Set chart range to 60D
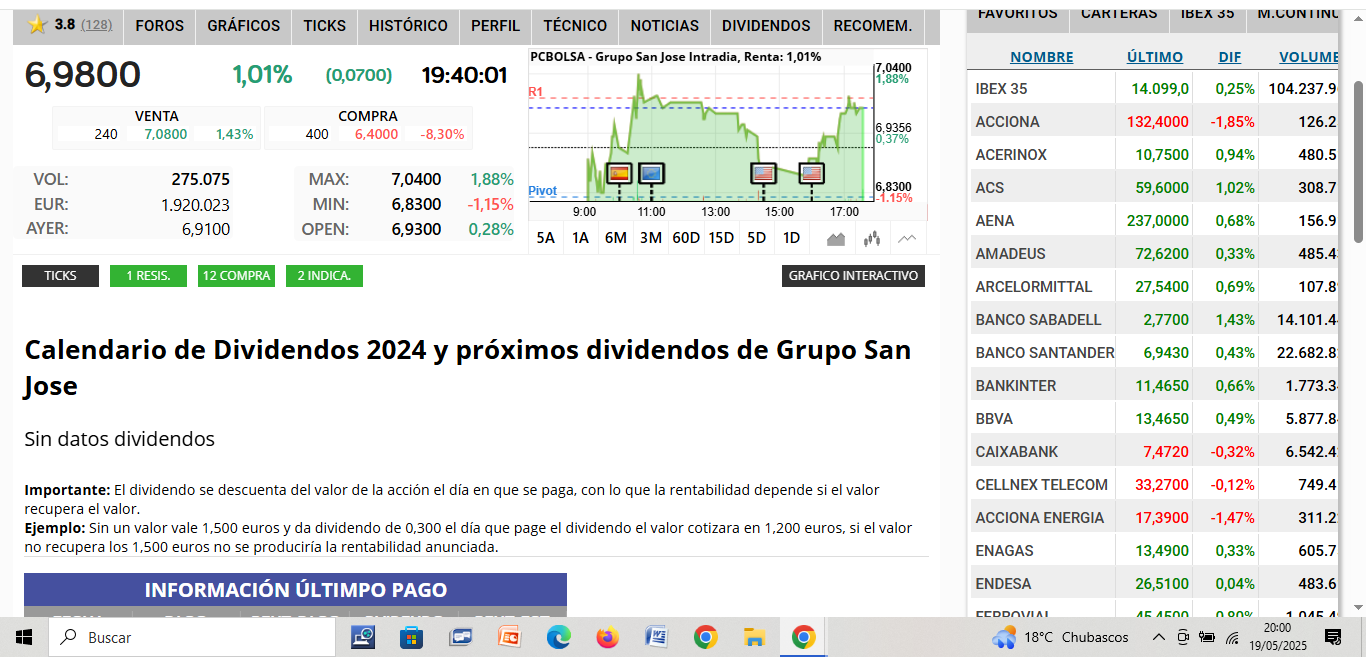This screenshot has height=657, width=1366. pyautogui.click(x=686, y=238)
